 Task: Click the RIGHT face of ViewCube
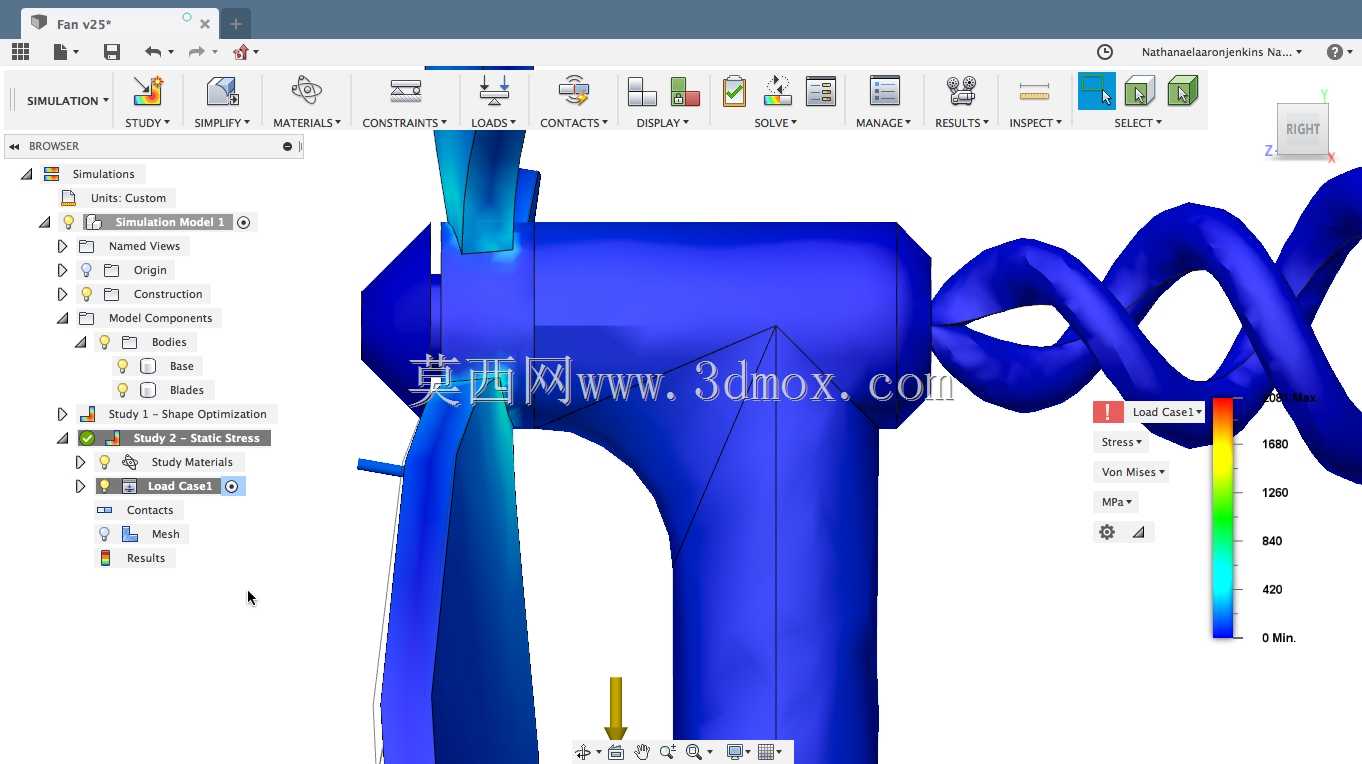1303,129
